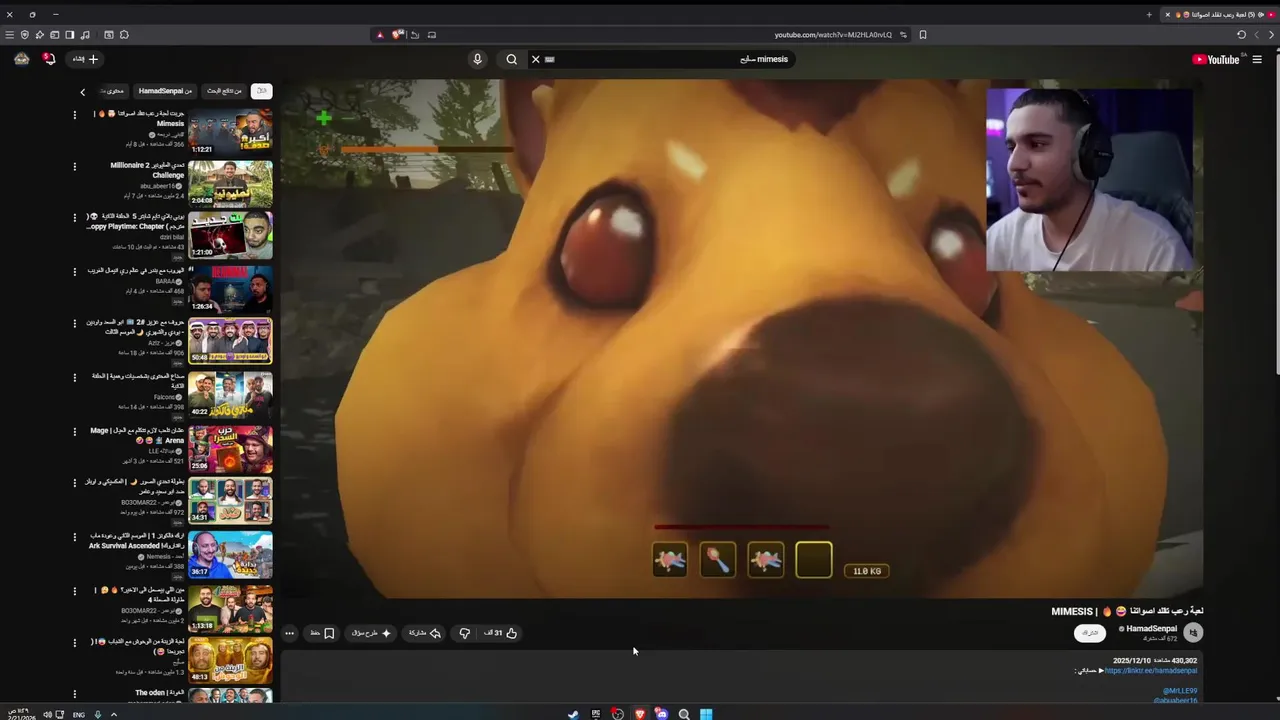Start voice search with microphone icon

pyautogui.click(x=477, y=59)
